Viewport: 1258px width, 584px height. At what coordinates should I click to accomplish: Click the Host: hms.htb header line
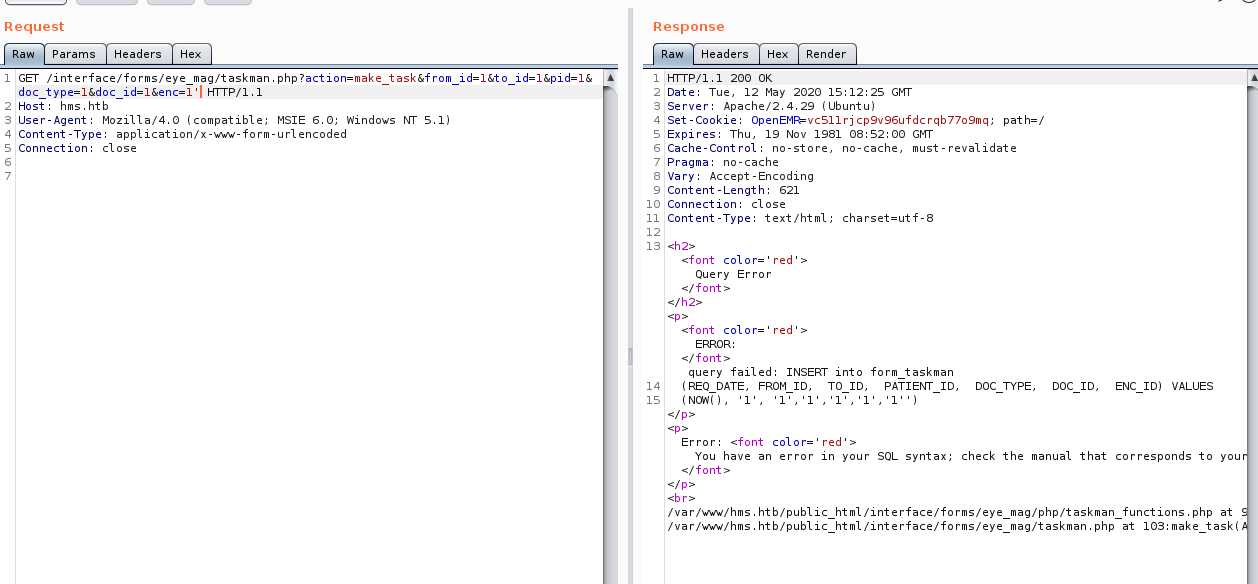tap(62, 106)
